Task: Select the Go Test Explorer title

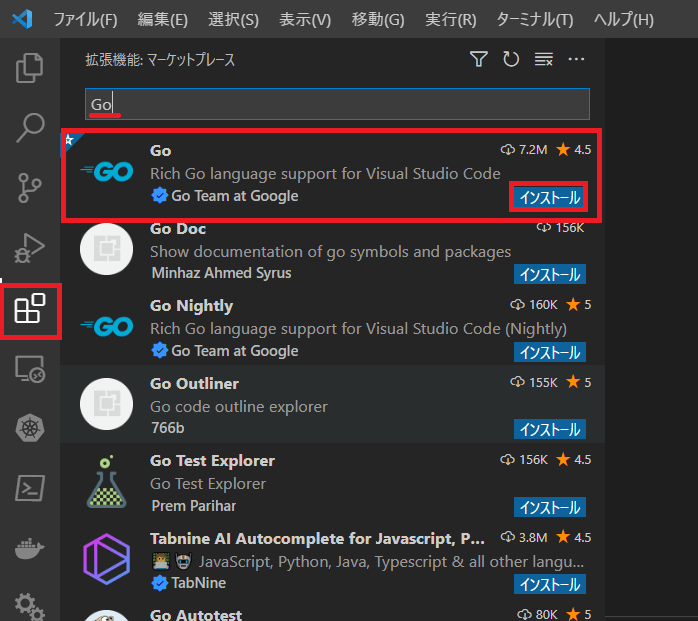Action: (x=212, y=461)
